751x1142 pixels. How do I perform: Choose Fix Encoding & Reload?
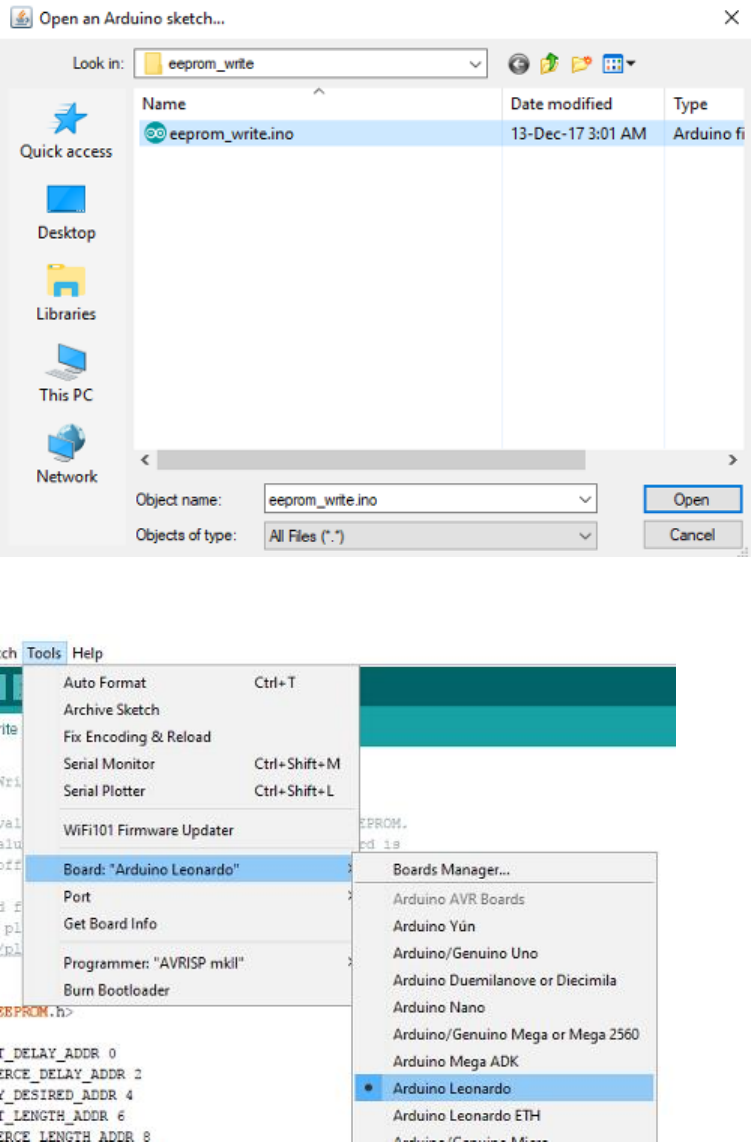coord(189,737)
